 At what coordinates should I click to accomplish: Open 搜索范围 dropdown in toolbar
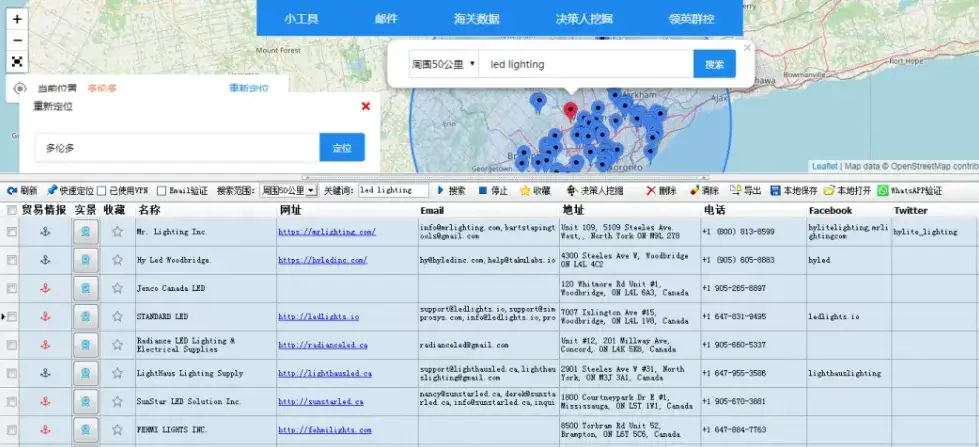click(288, 190)
